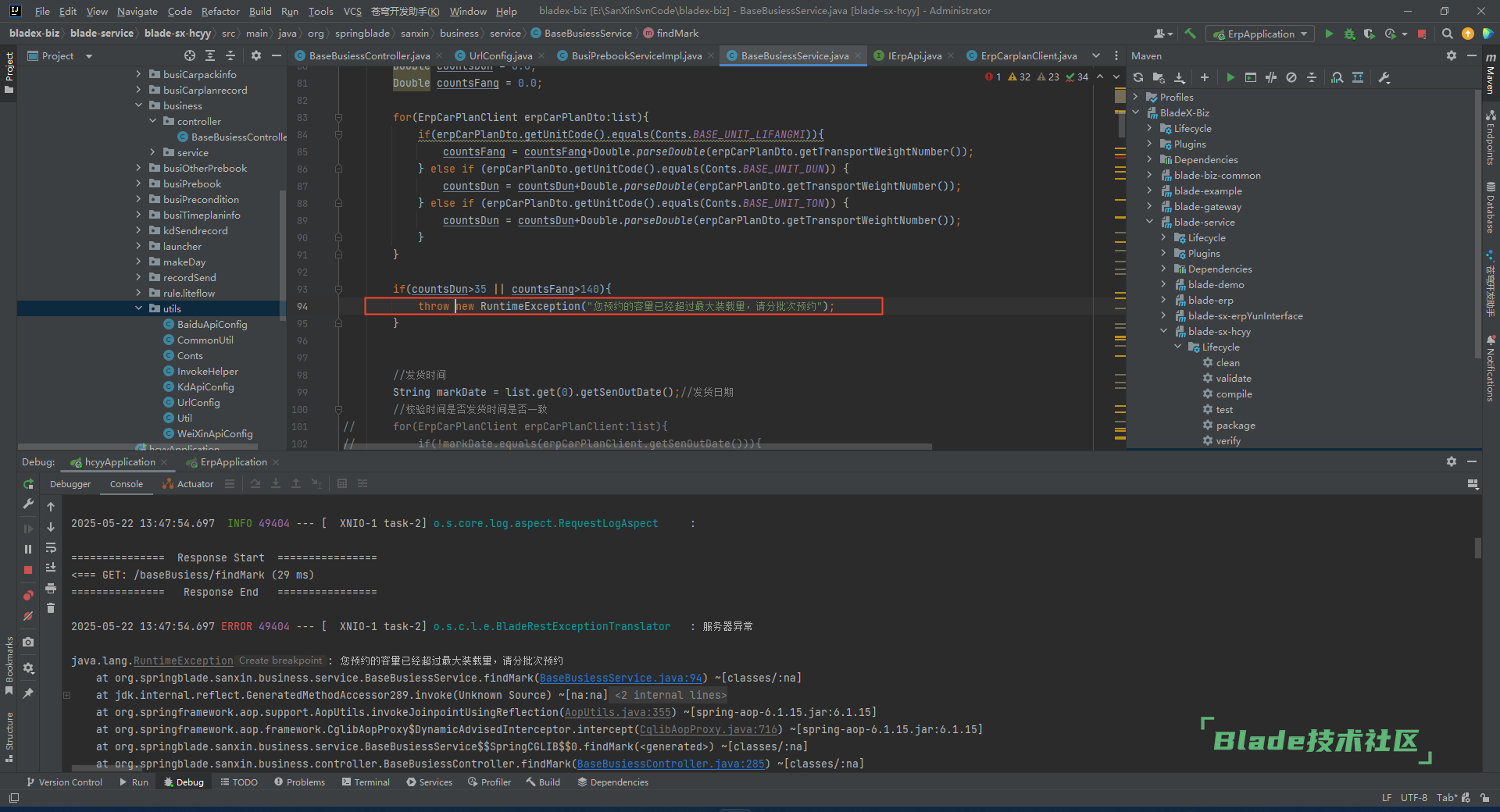Image resolution: width=1500 pixels, height=812 pixels.
Task: Expand Profiles node in Maven panel
Action: click(1136, 97)
